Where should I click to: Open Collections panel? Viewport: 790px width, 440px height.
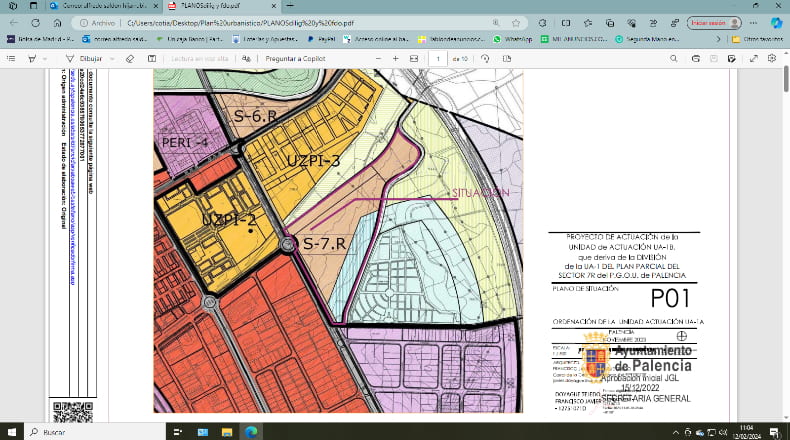pos(610,23)
